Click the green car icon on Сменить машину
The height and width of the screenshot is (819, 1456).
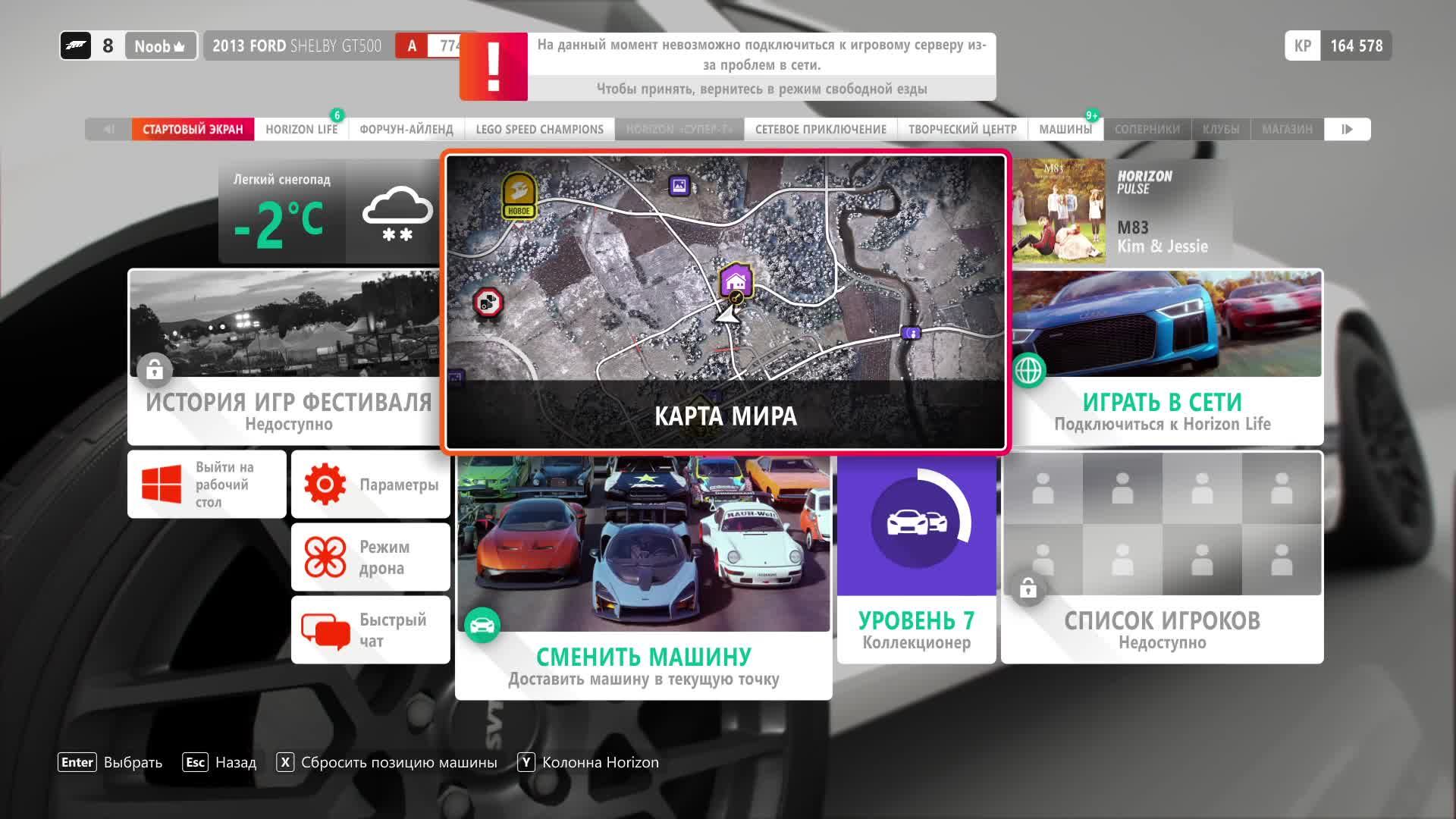coord(482,626)
